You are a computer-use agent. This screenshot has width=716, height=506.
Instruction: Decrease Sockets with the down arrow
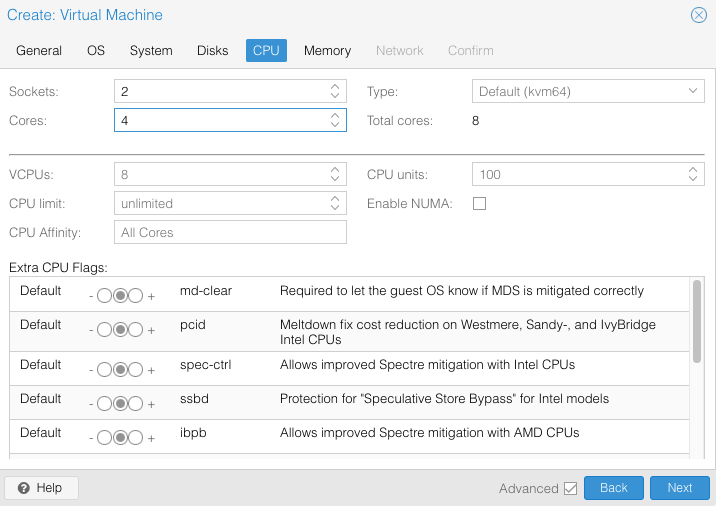pos(335,96)
